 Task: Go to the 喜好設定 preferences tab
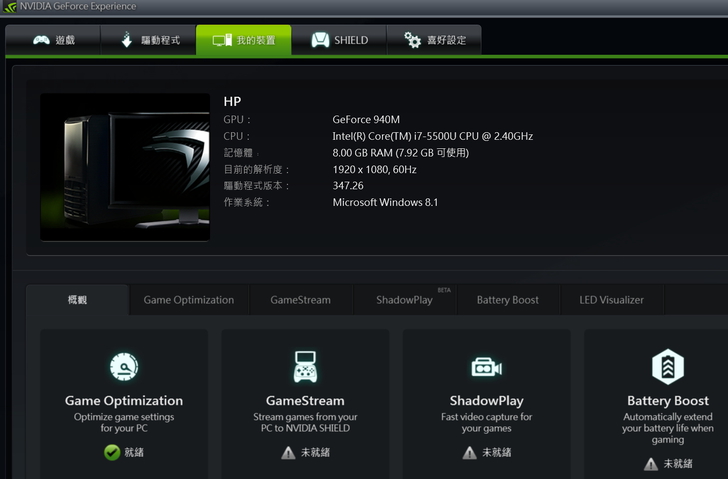[434, 40]
